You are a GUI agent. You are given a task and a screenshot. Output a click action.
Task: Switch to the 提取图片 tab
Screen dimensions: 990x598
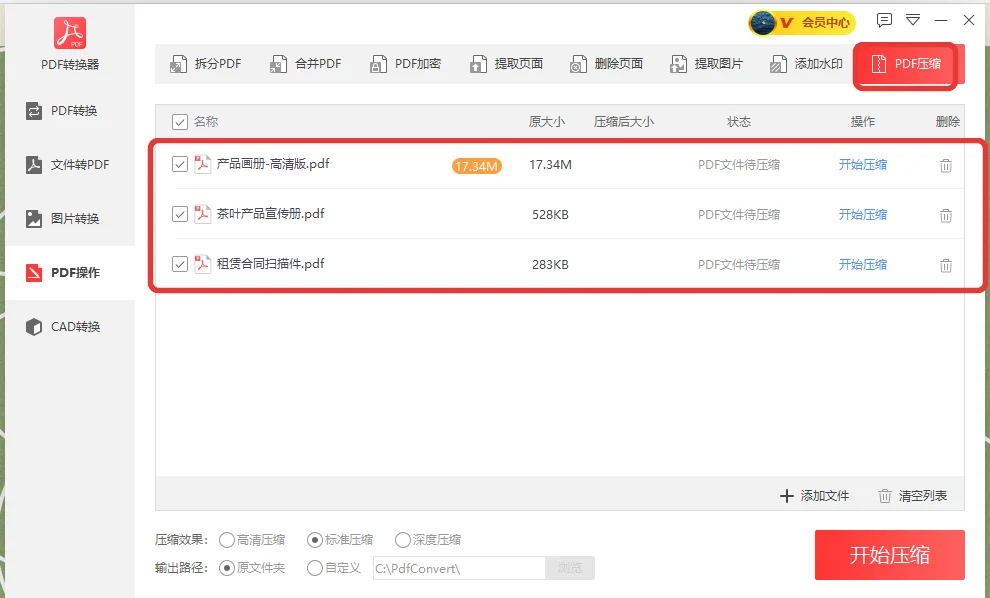706,64
